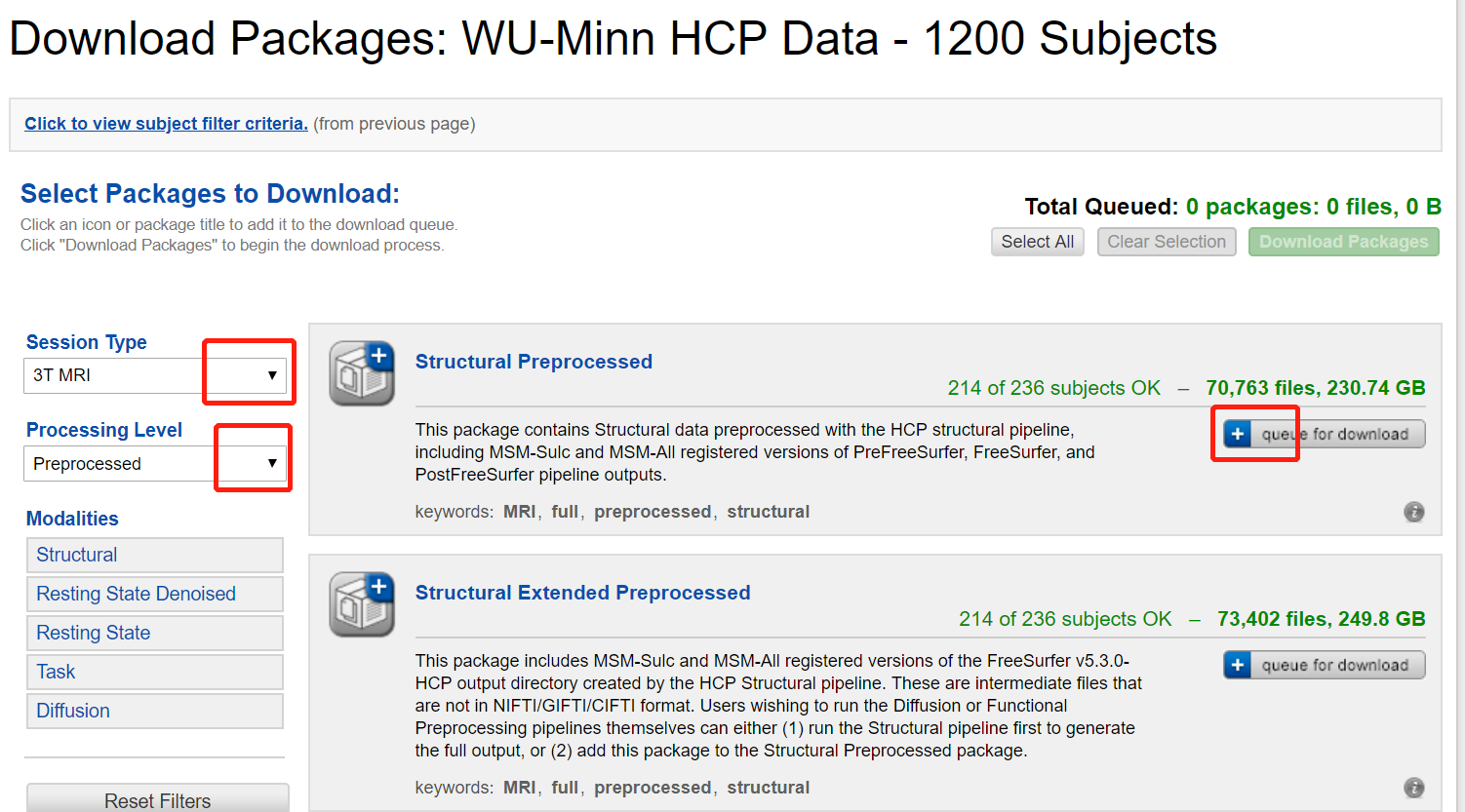This screenshot has height=812, width=1465.
Task: Click info icon for Structural Preprocessed package
Action: pyautogui.click(x=1413, y=512)
